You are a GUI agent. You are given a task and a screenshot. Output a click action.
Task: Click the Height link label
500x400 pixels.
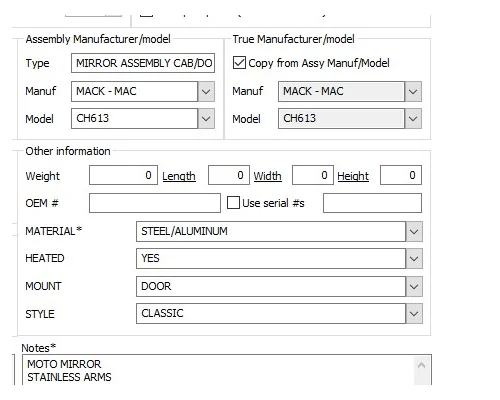tap(353, 176)
